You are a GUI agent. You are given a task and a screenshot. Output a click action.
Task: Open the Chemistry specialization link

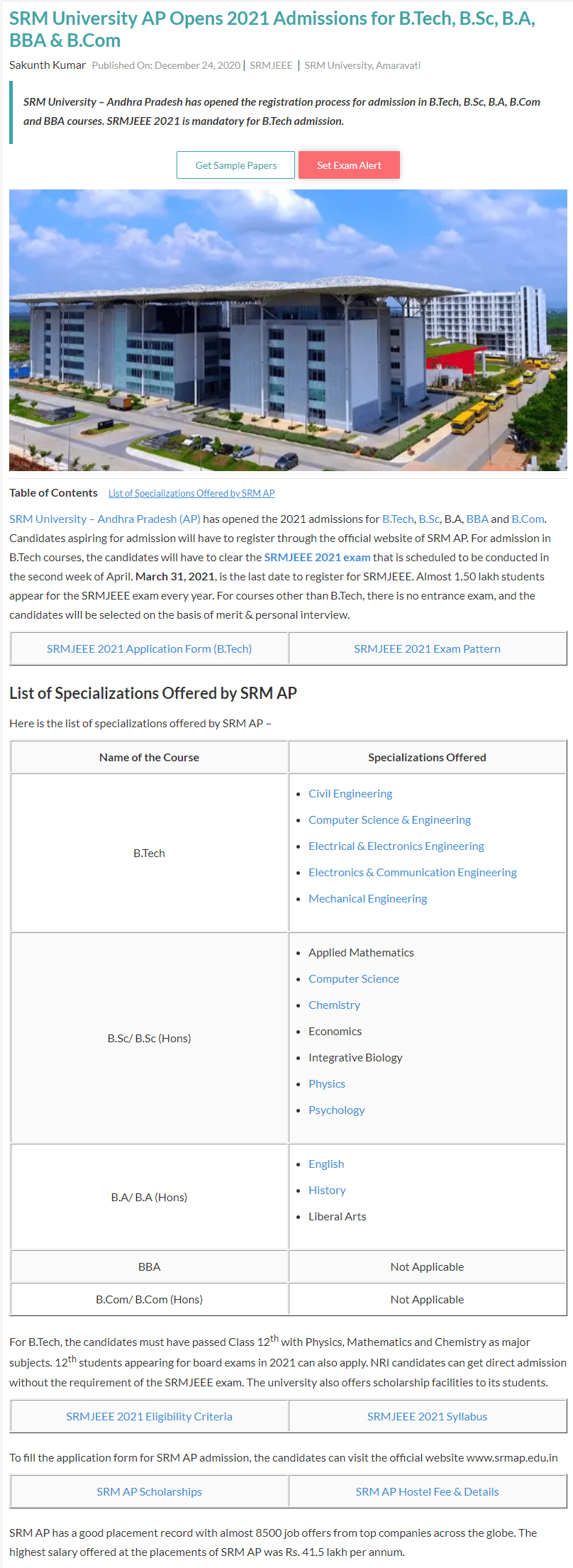[x=334, y=1005]
